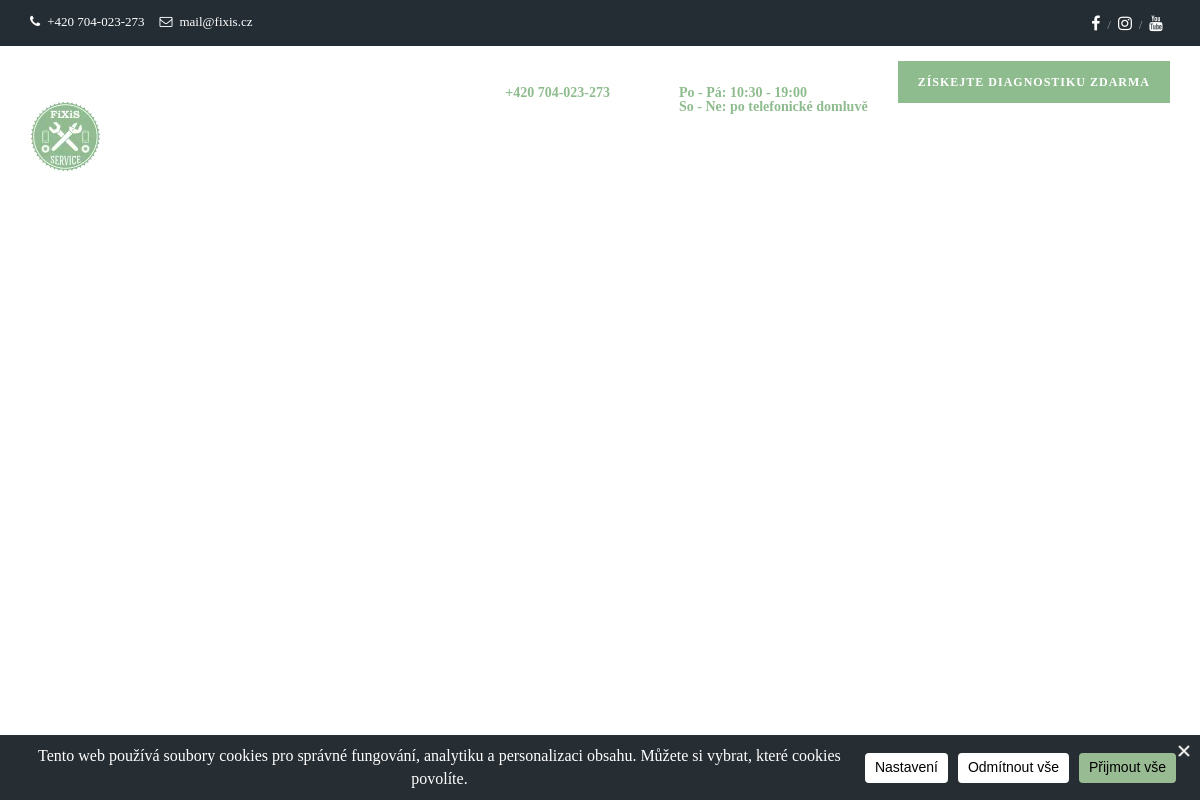1200x800 pixels.
Task: Click Odmítnout vše to reject cookies
Action: pyautogui.click(x=1013, y=768)
